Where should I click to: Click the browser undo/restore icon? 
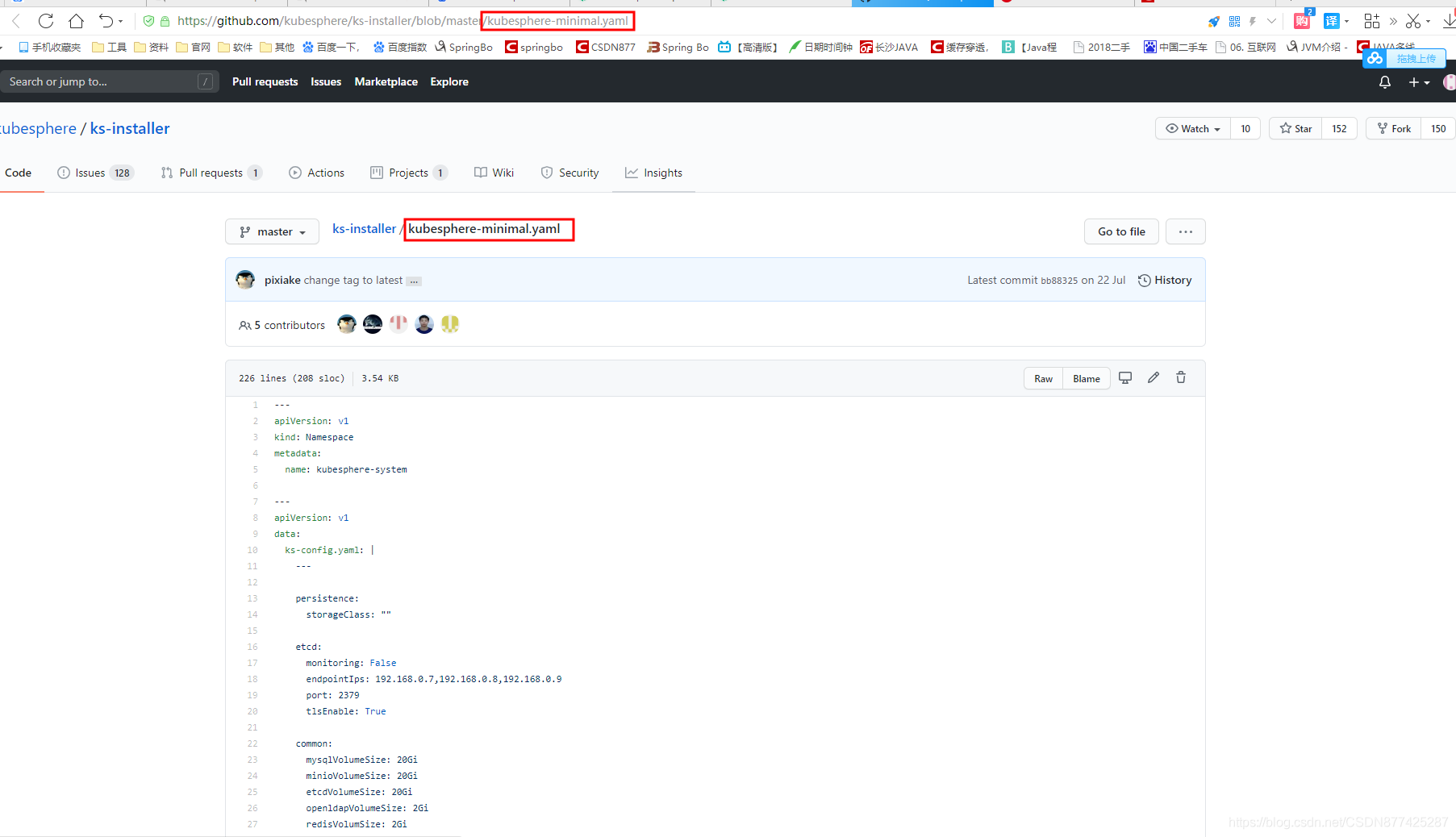pos(106,21)
